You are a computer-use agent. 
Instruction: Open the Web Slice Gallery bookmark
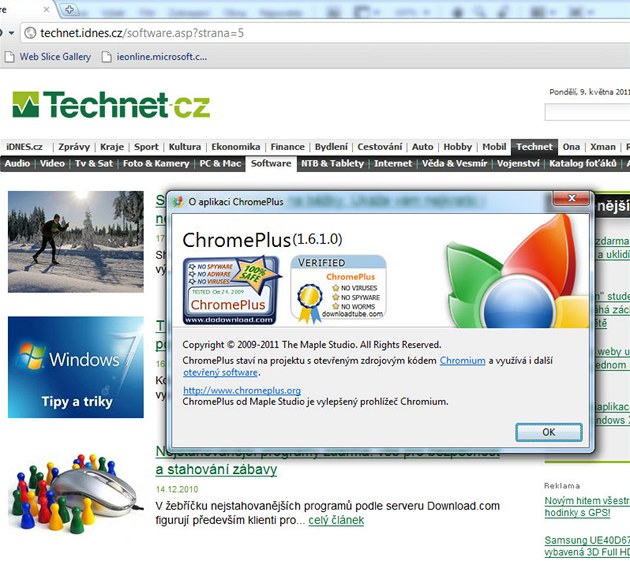(x=55, y=57)
